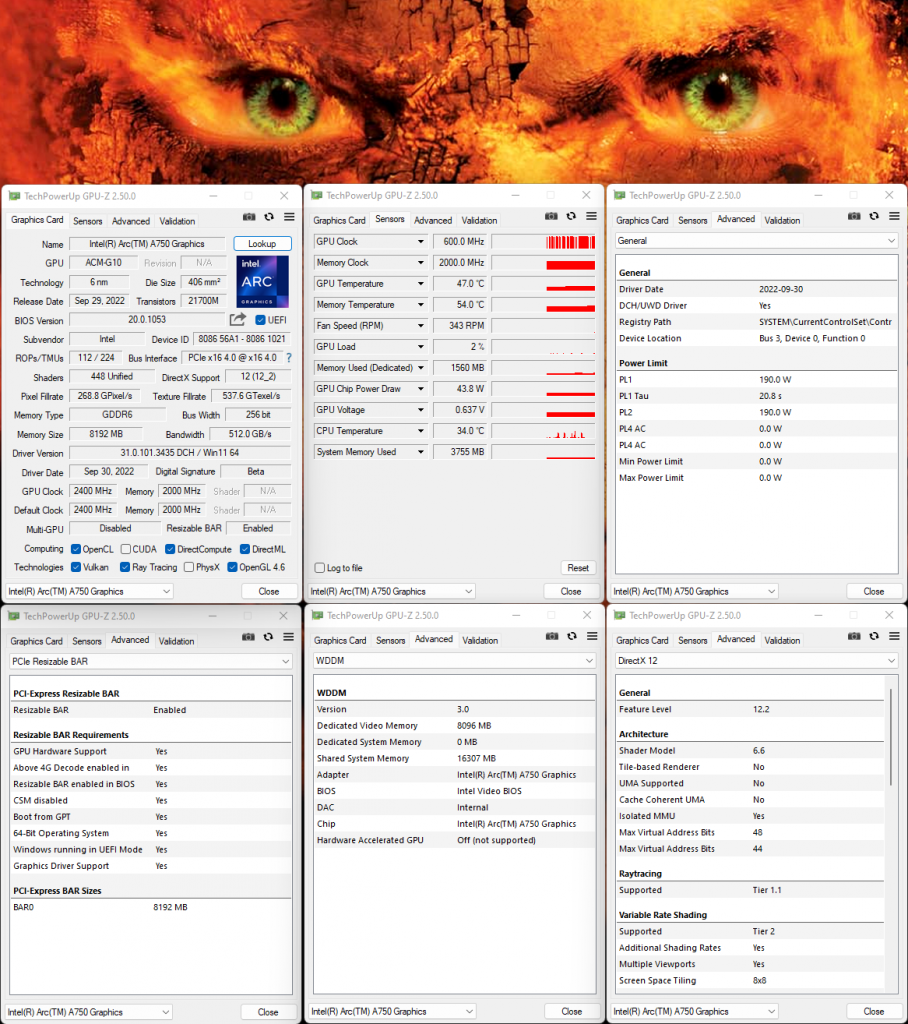Open the Fan Speed (RPM) sensor dropdown
The width and height of the screenshot is (908, 1024).
[421, 325]
